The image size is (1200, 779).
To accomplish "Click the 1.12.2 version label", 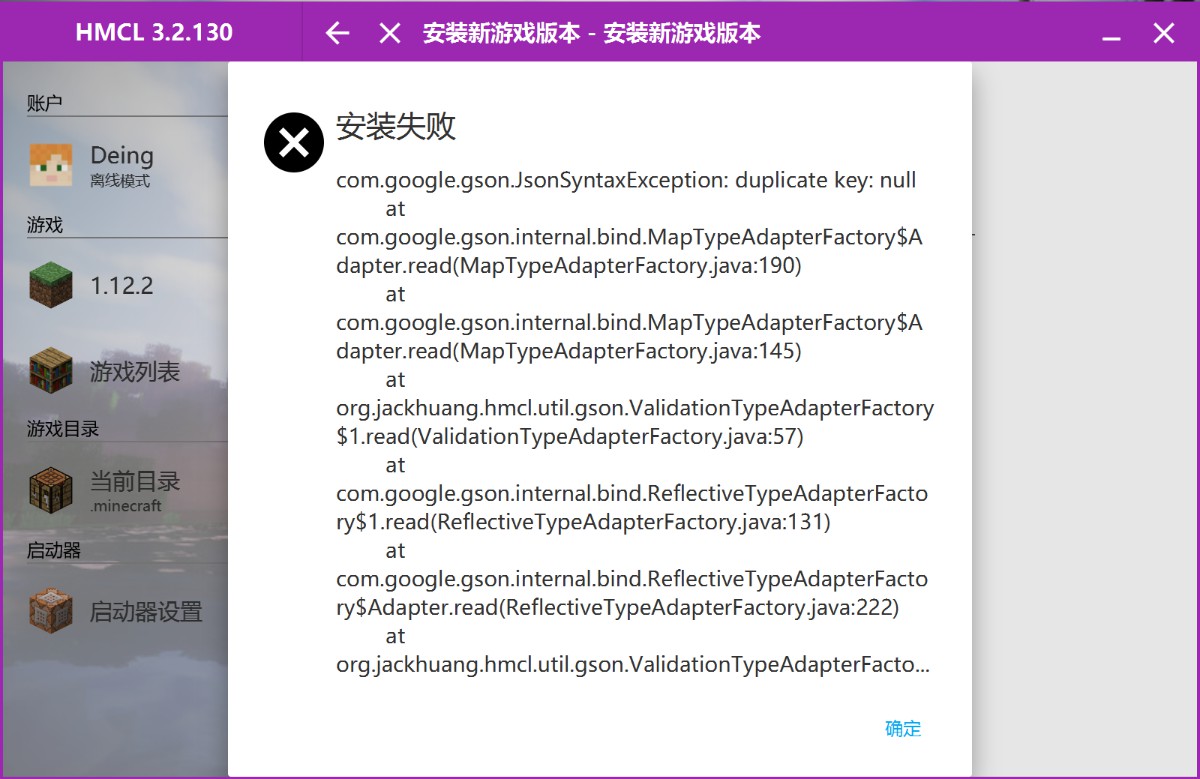I will [122, 286].
